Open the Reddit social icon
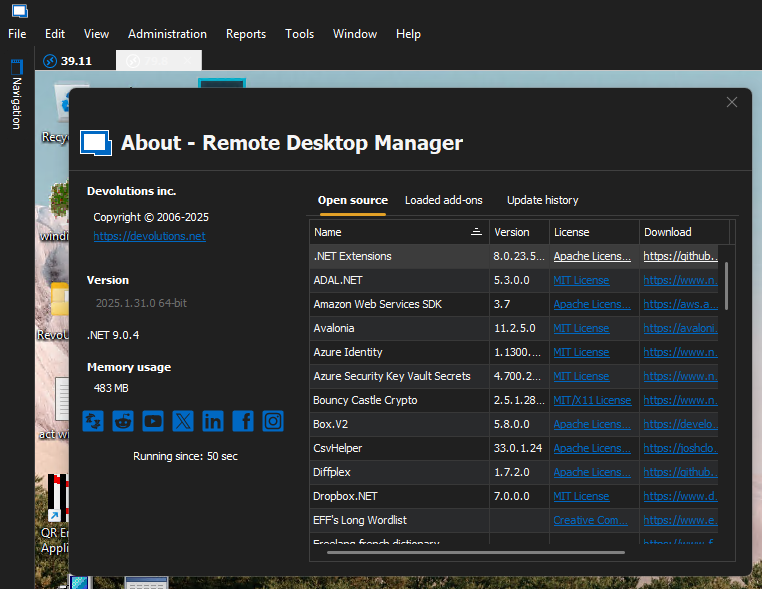The width and height of the screenshot is (762, 589). click(123, 421)
